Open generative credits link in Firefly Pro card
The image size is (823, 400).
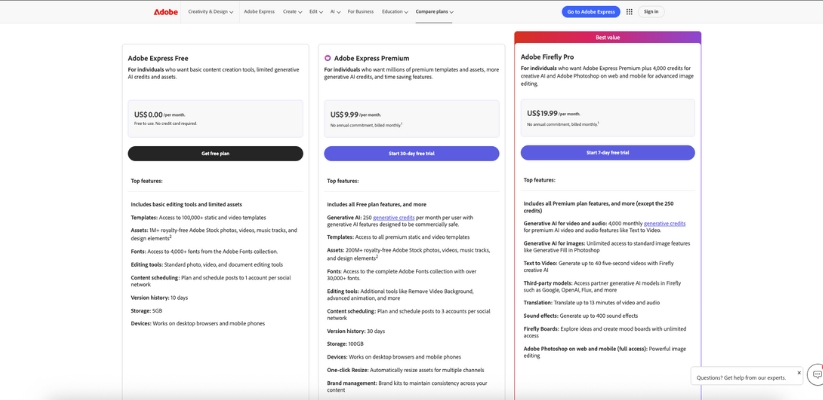(x=664, y=224)
